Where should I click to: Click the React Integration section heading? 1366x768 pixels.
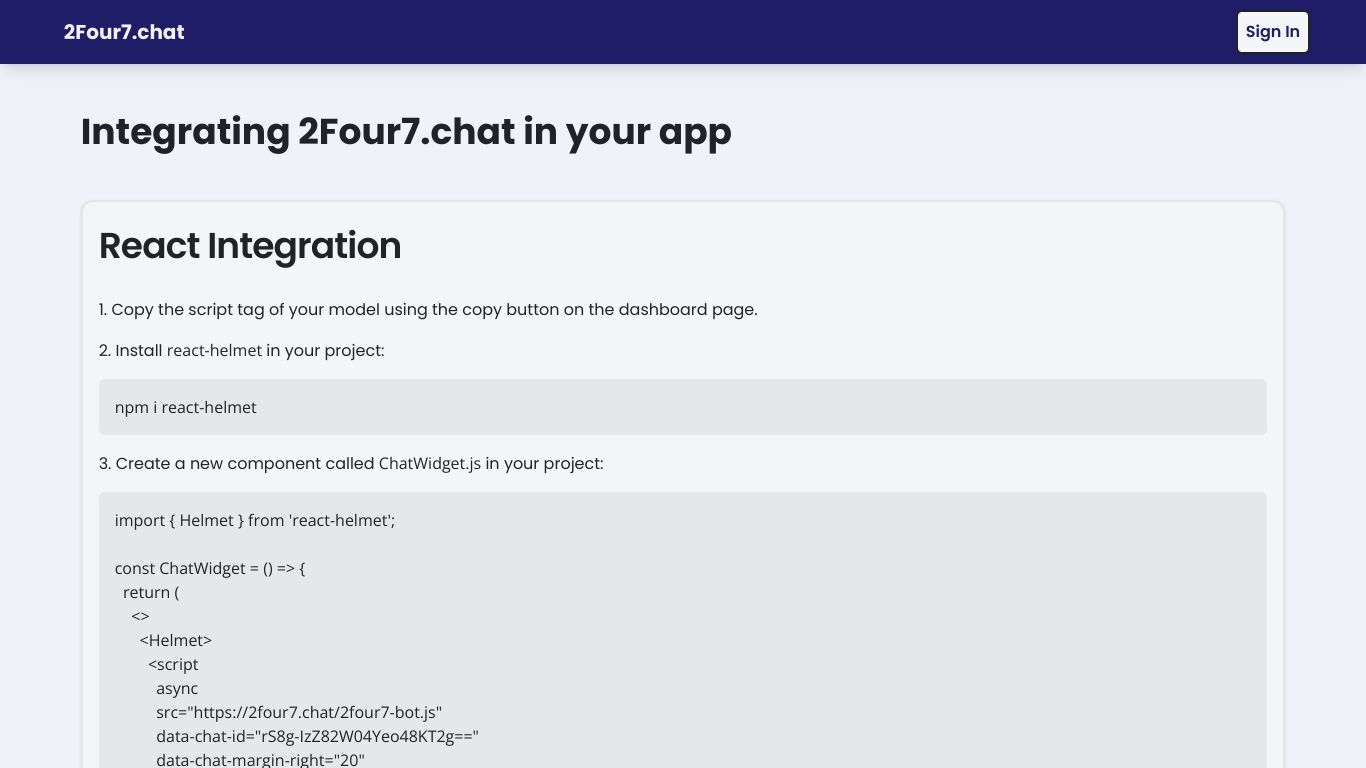click(250, 246)
